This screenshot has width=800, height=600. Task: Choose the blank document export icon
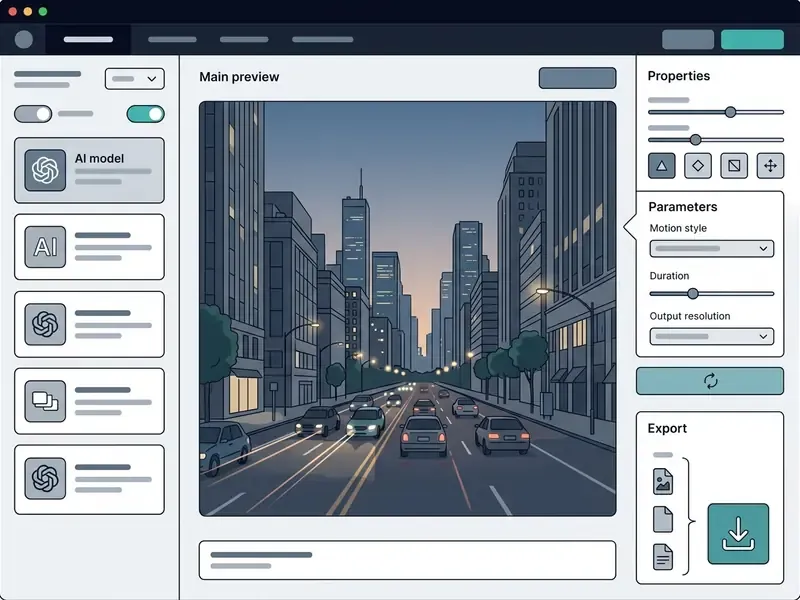(663, 519)
